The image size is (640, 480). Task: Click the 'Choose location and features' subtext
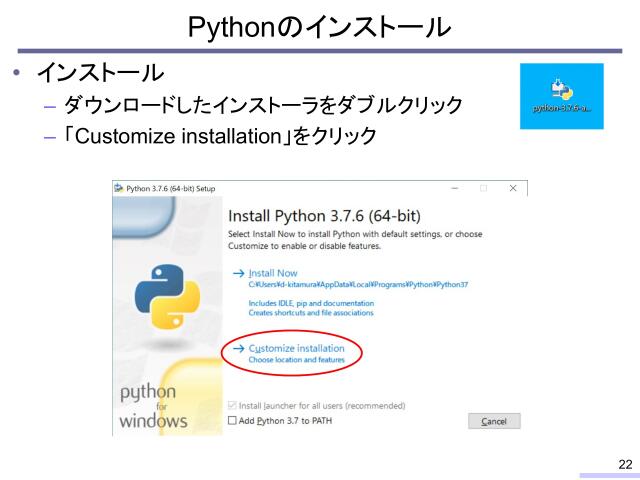point(296,359)
